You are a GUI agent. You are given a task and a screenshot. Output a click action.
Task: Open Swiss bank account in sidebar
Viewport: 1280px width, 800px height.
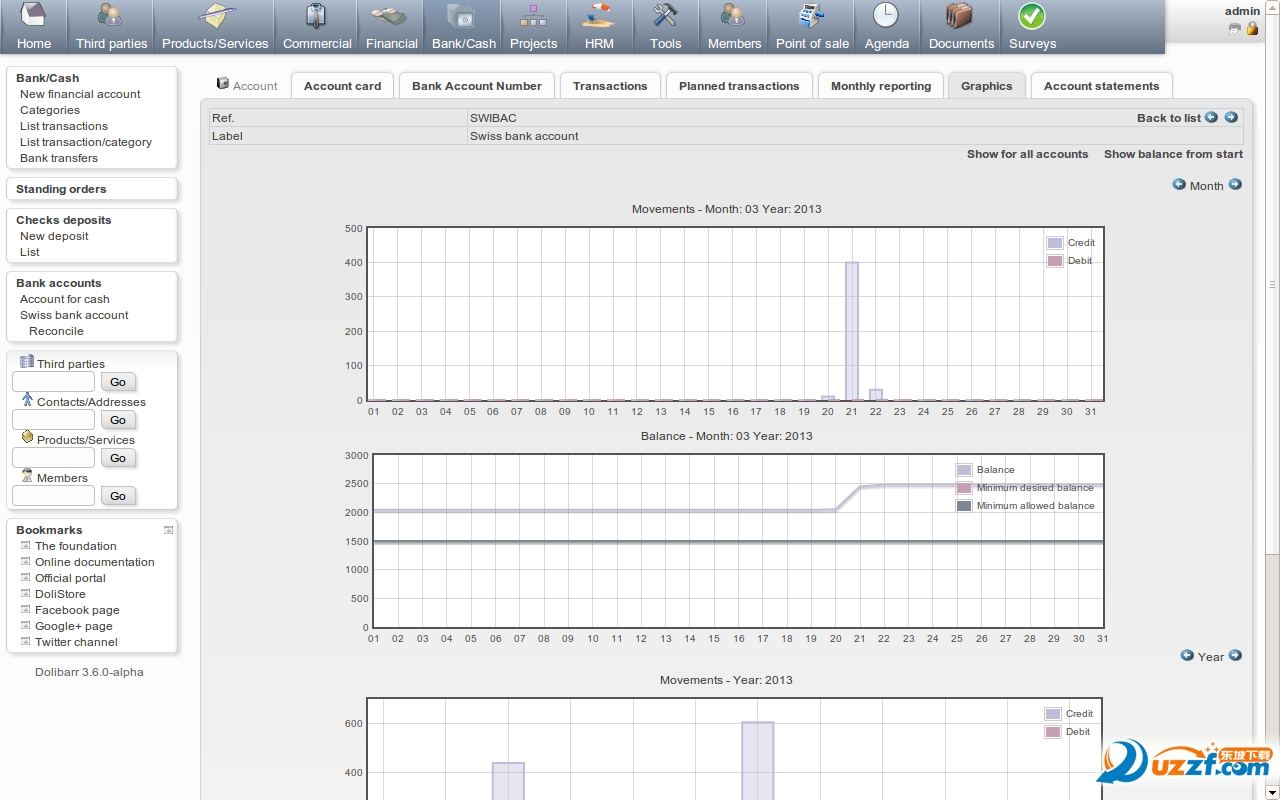[x=74, y=315]
